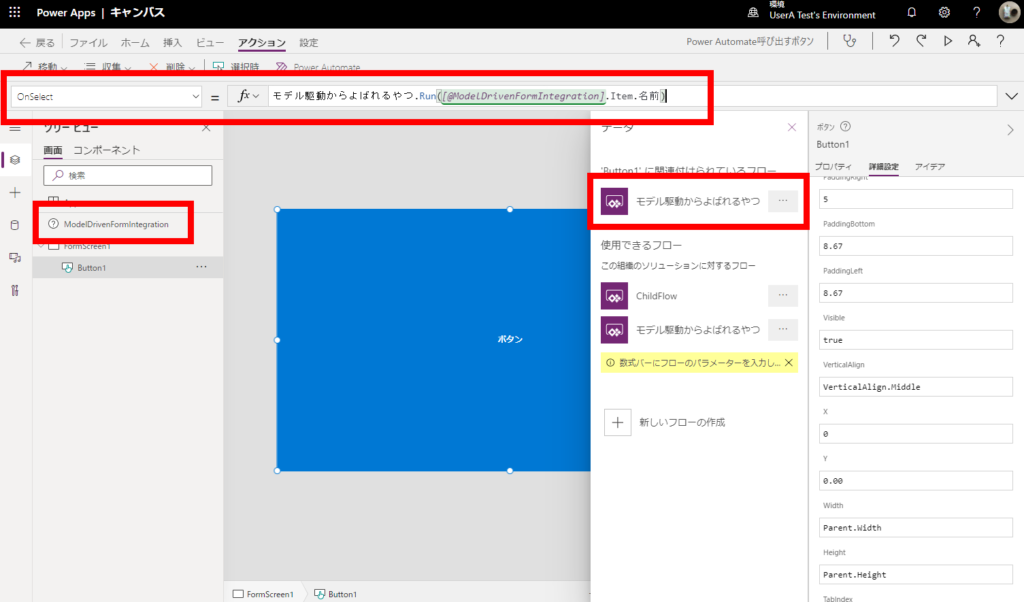Edit the VerticalAlign property field
Viewport: 1024px width, 602px height.
(x=916, y=387)
